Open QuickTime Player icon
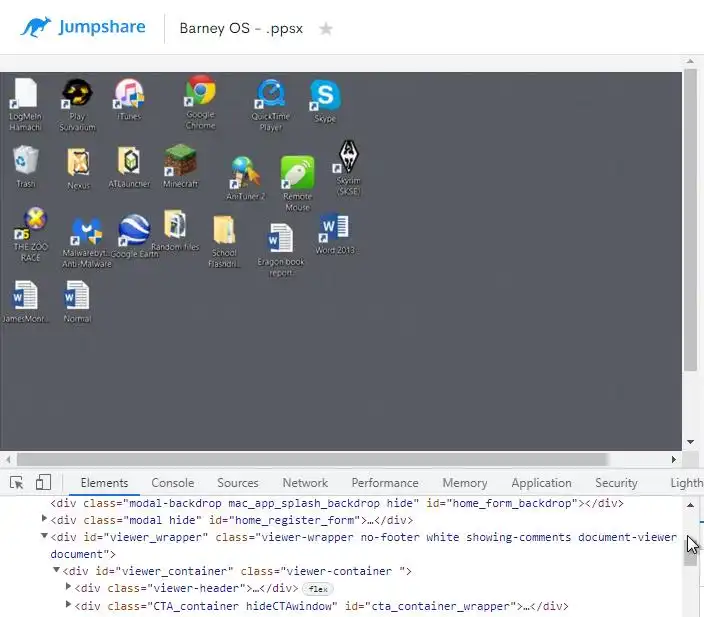The height and width of the screenshot is (617, 704). tap(271, 105)
